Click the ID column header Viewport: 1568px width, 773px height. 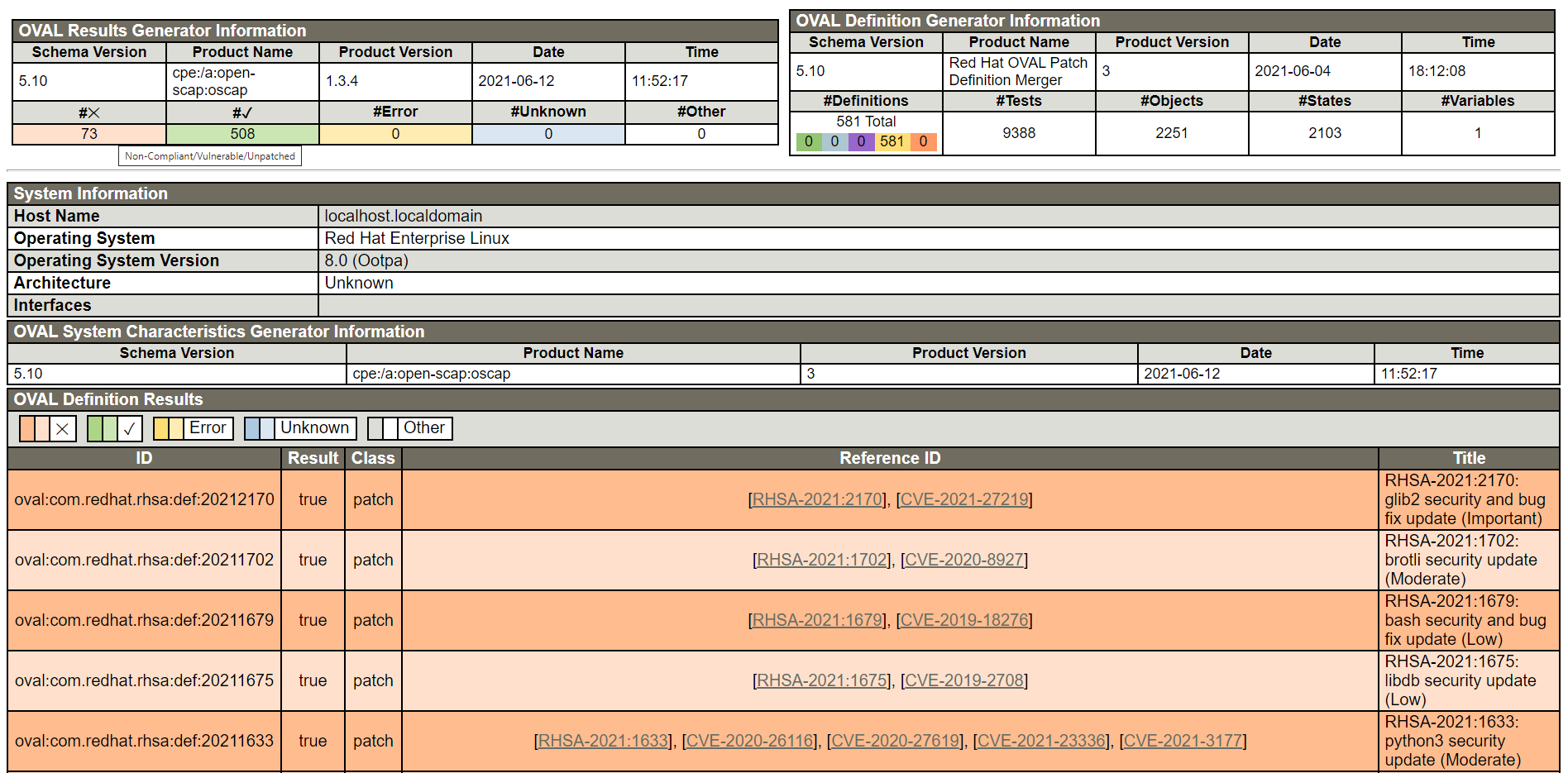click(144, 458)
